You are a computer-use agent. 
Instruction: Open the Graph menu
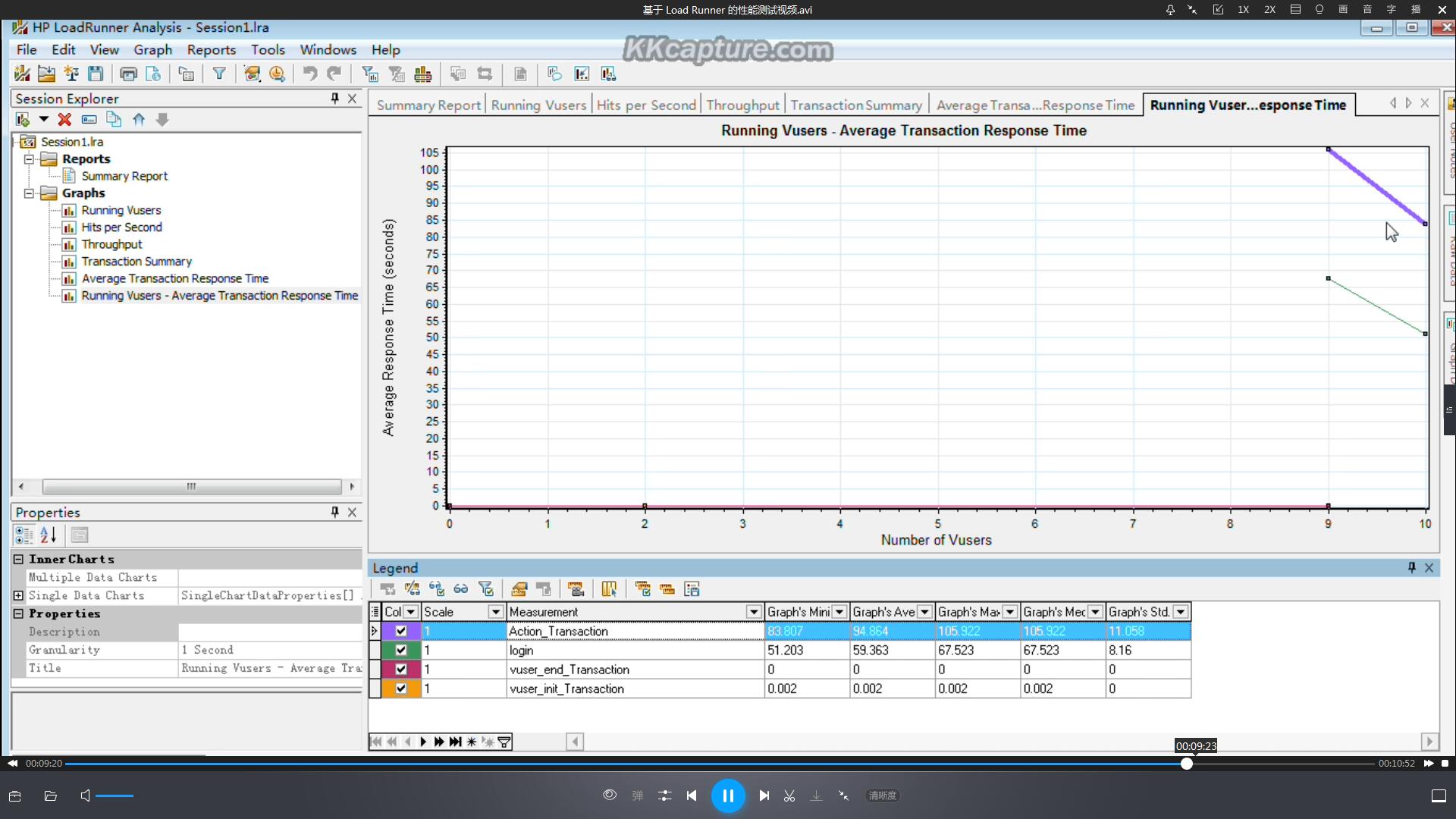pos(153,49)
